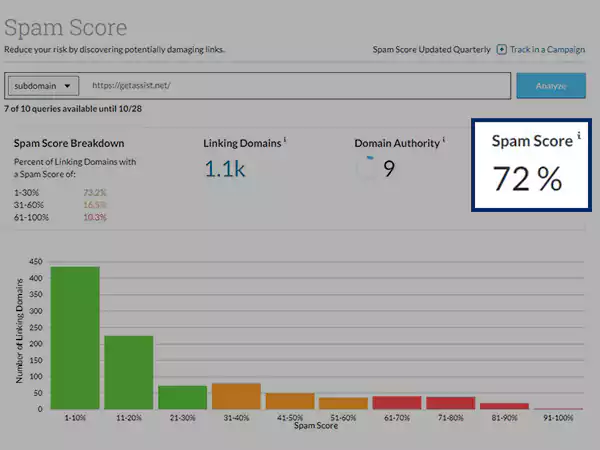Select the red 61-70% spam score bar
This screenshot has width=600, height=450.
(397, 402)
